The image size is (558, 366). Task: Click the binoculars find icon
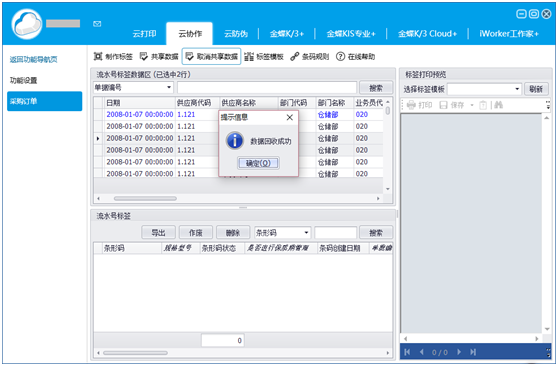click(498, 105)
